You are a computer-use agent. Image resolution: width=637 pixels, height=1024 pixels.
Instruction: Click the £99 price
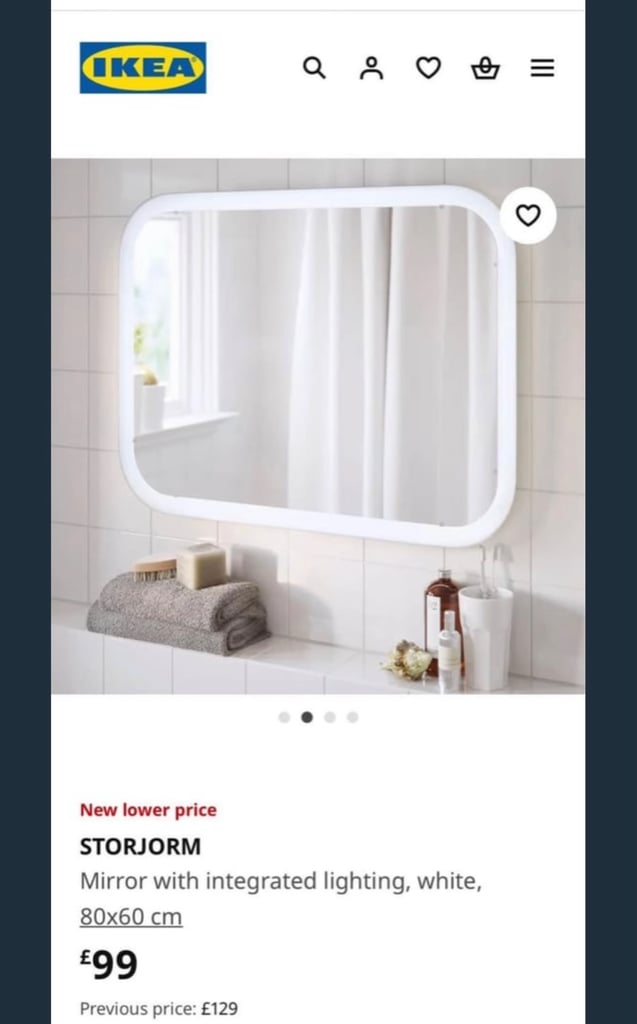(109, 964)
